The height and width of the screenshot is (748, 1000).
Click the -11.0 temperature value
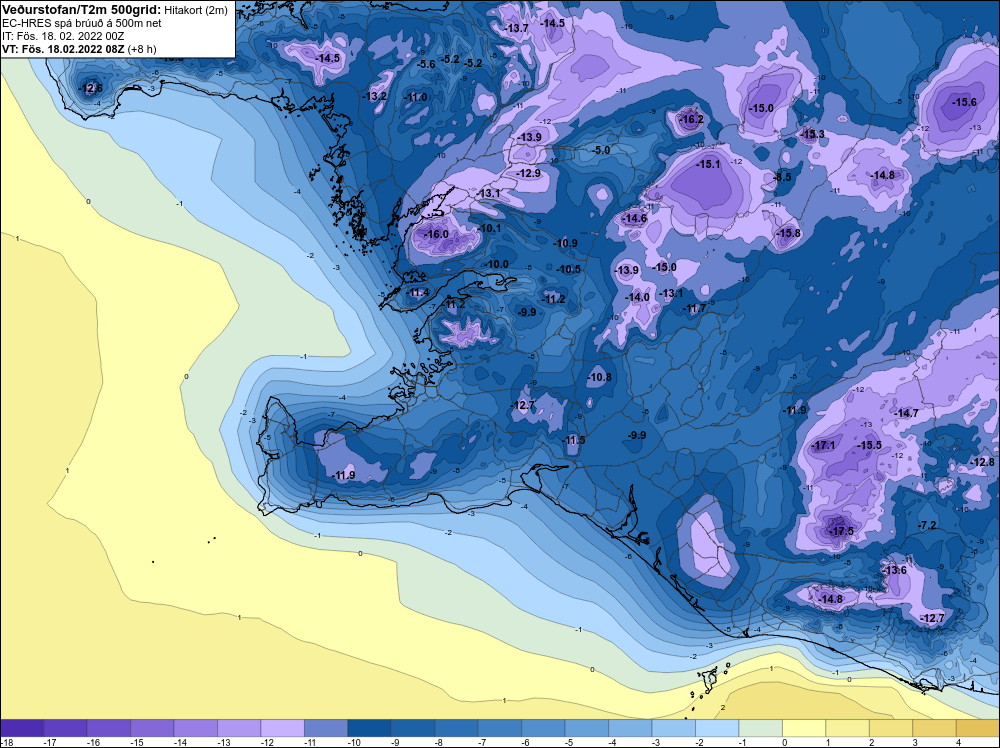415,97
